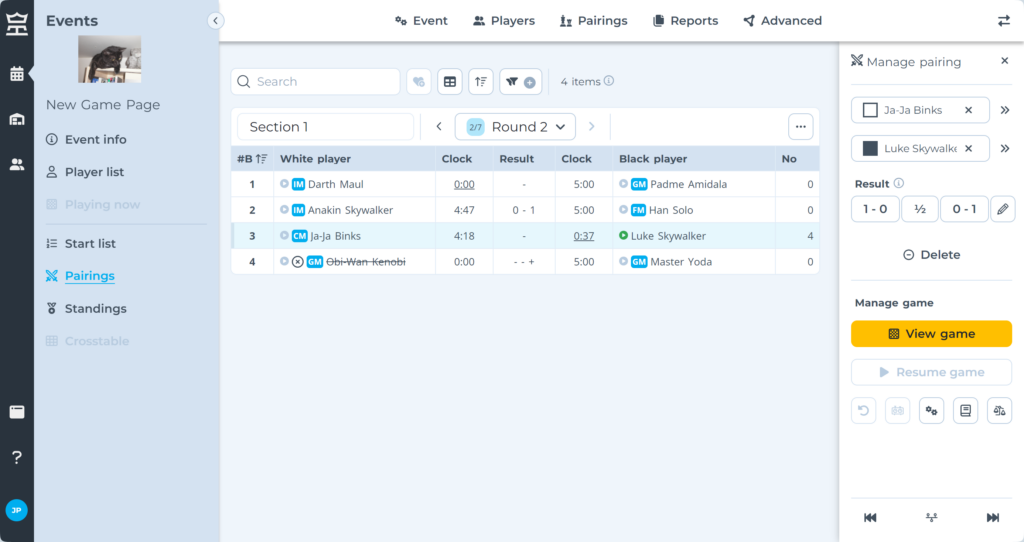Select Anakin Skywalker in board 2

point(350,210)
